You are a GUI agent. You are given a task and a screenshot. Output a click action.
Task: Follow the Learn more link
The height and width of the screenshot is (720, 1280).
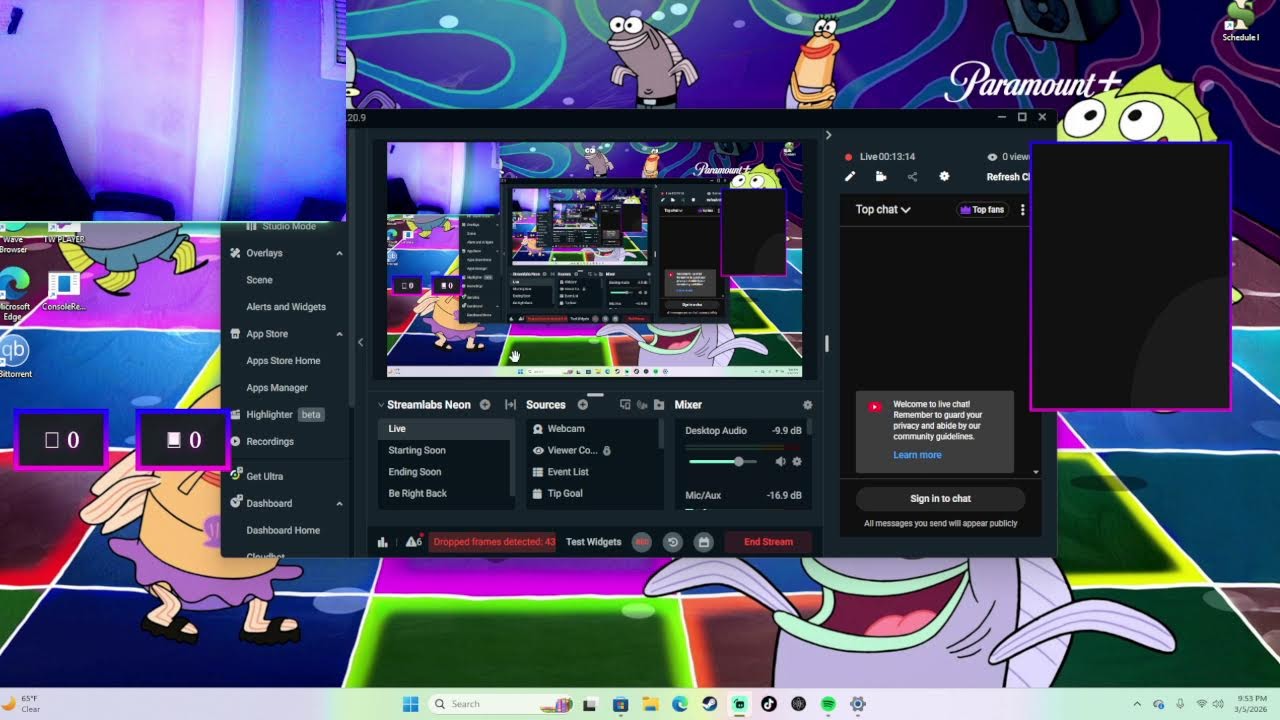917,455
